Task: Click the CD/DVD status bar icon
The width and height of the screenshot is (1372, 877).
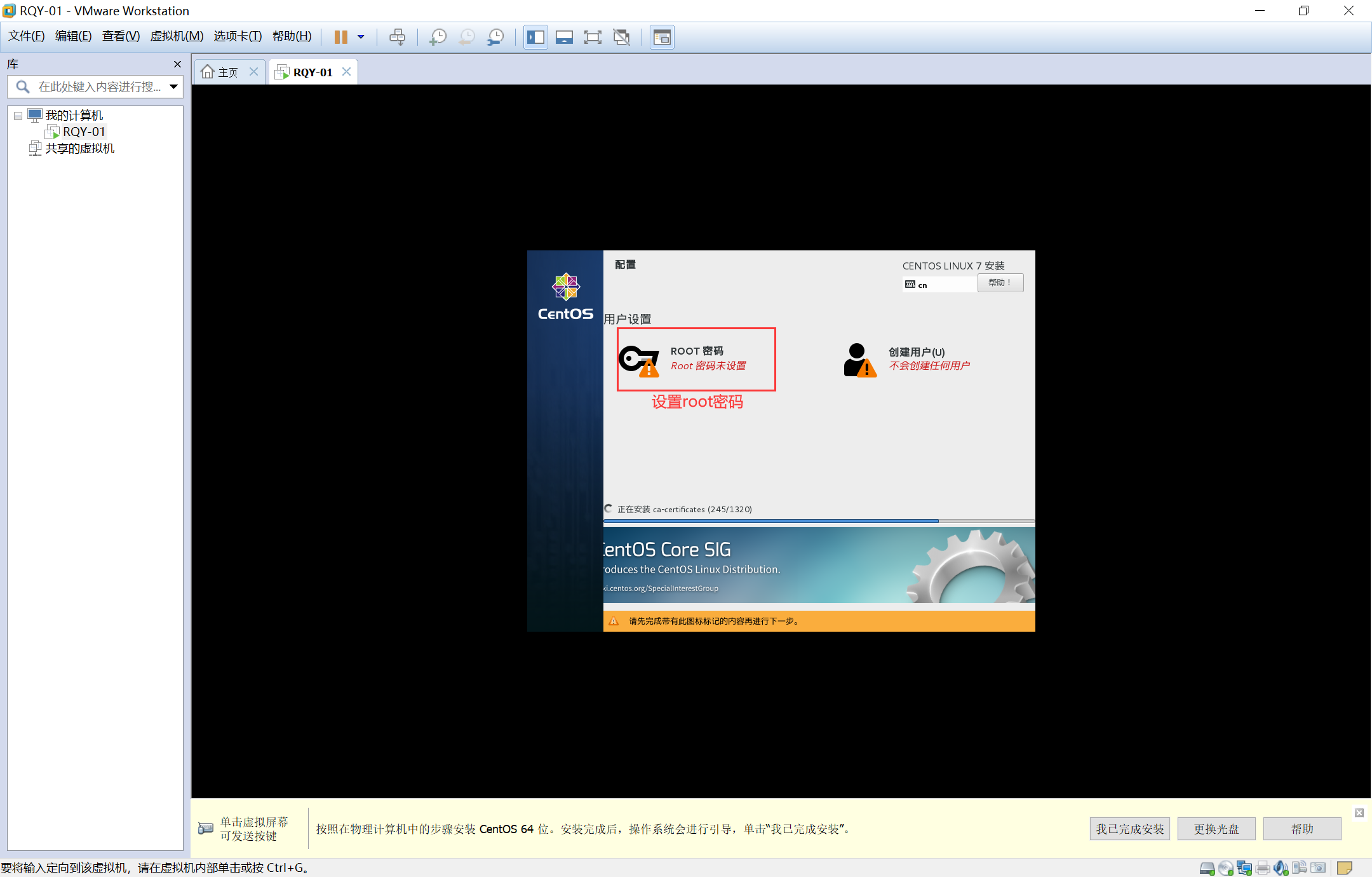Action: click(1226, 868)
